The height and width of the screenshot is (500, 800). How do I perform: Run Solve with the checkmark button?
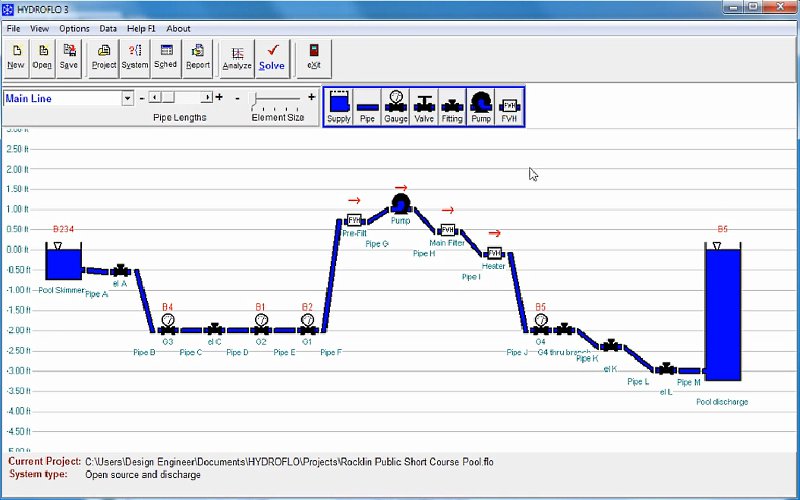click(272, 58)
